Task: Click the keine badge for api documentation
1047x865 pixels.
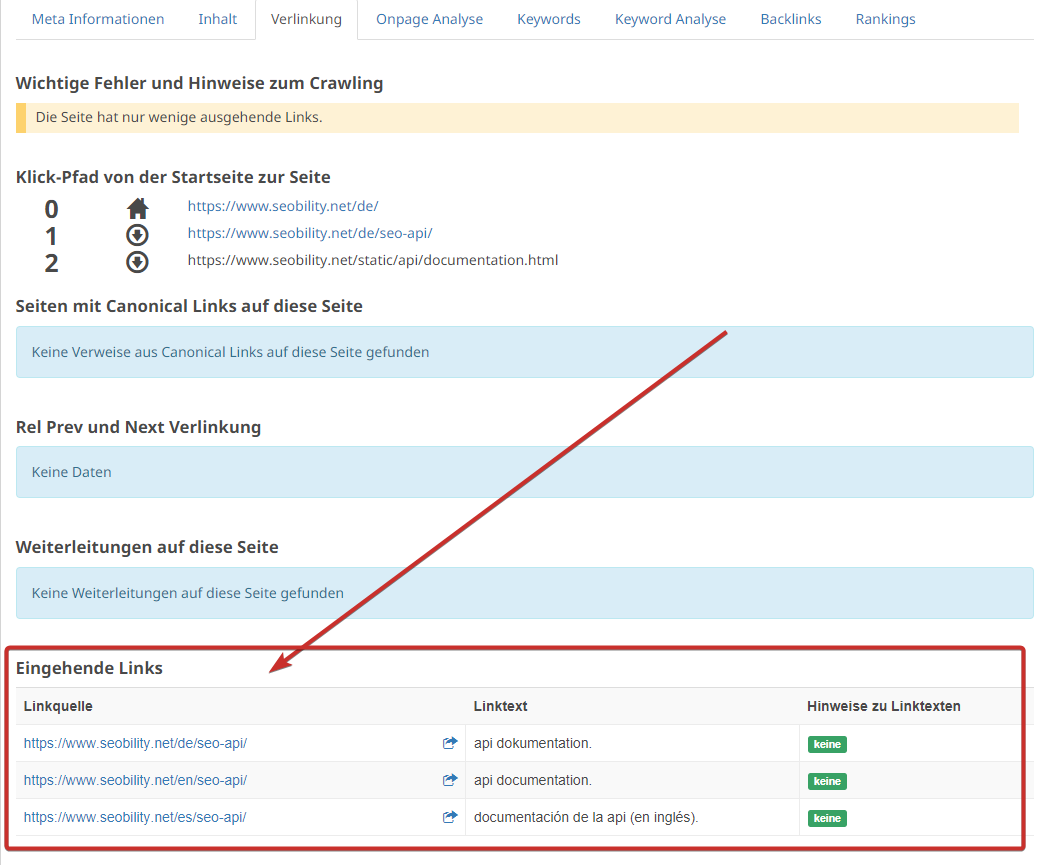Action: tap(827, 781)
